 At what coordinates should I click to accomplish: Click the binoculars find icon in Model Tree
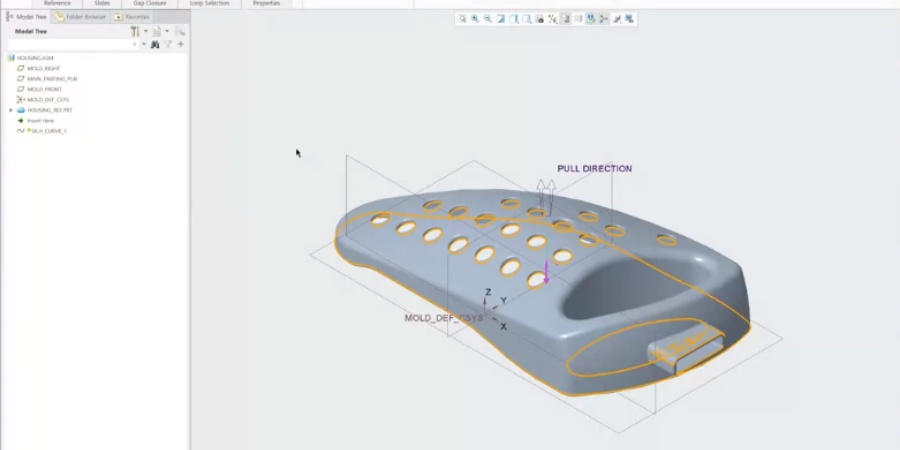pos(155,44)
